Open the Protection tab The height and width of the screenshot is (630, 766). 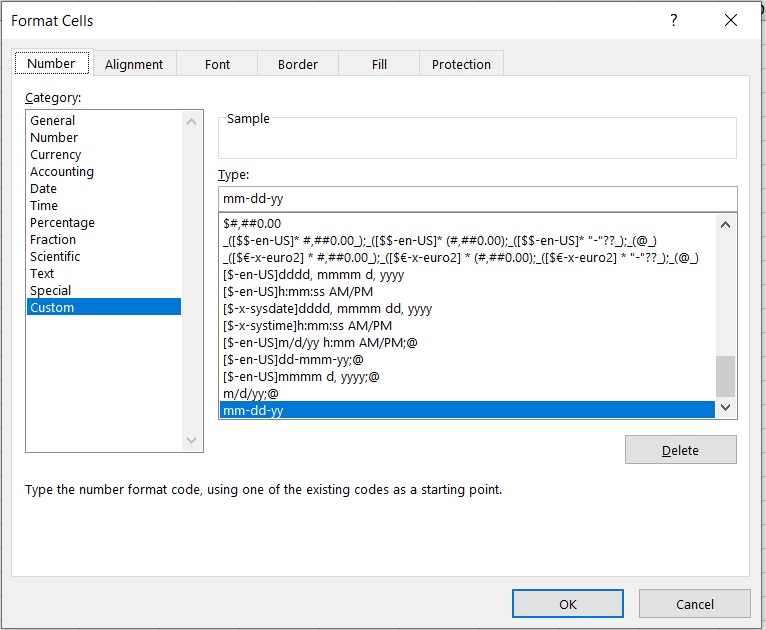pos(461,64)
